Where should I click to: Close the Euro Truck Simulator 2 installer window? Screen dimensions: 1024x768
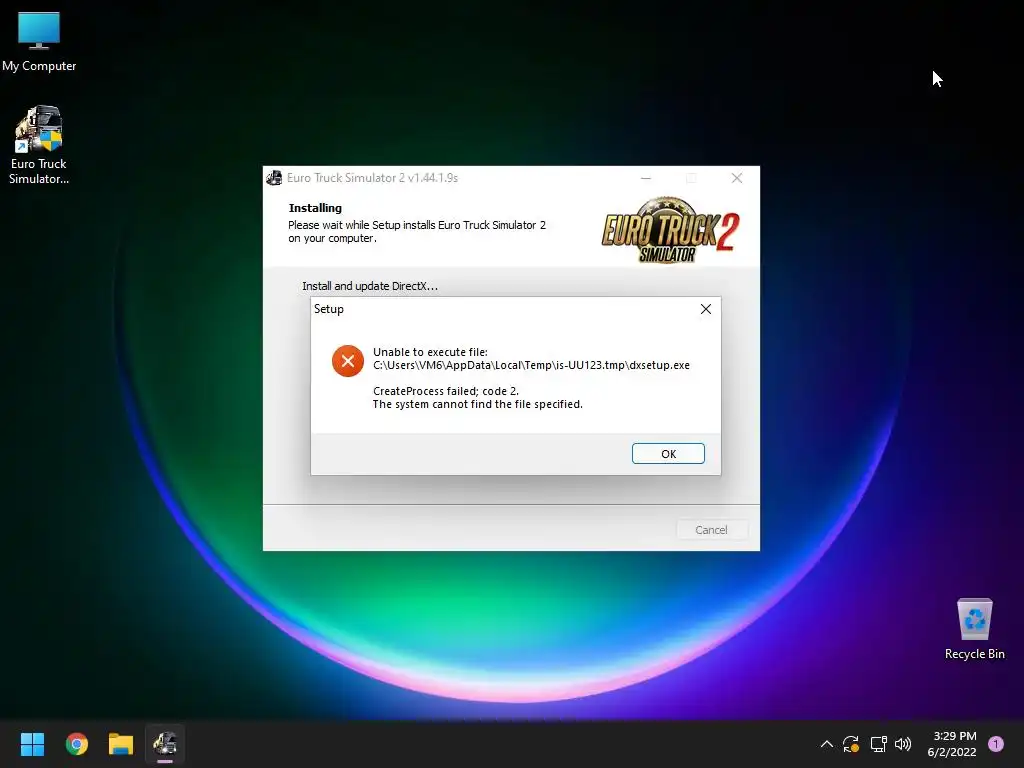tap(737, 178)
